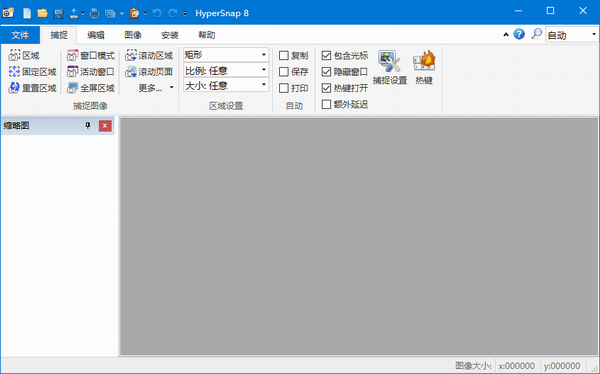Viewport: 600px width, 374px height.
Task: Expand the 更多... capture options menu
Action: (x=156, y=88)
